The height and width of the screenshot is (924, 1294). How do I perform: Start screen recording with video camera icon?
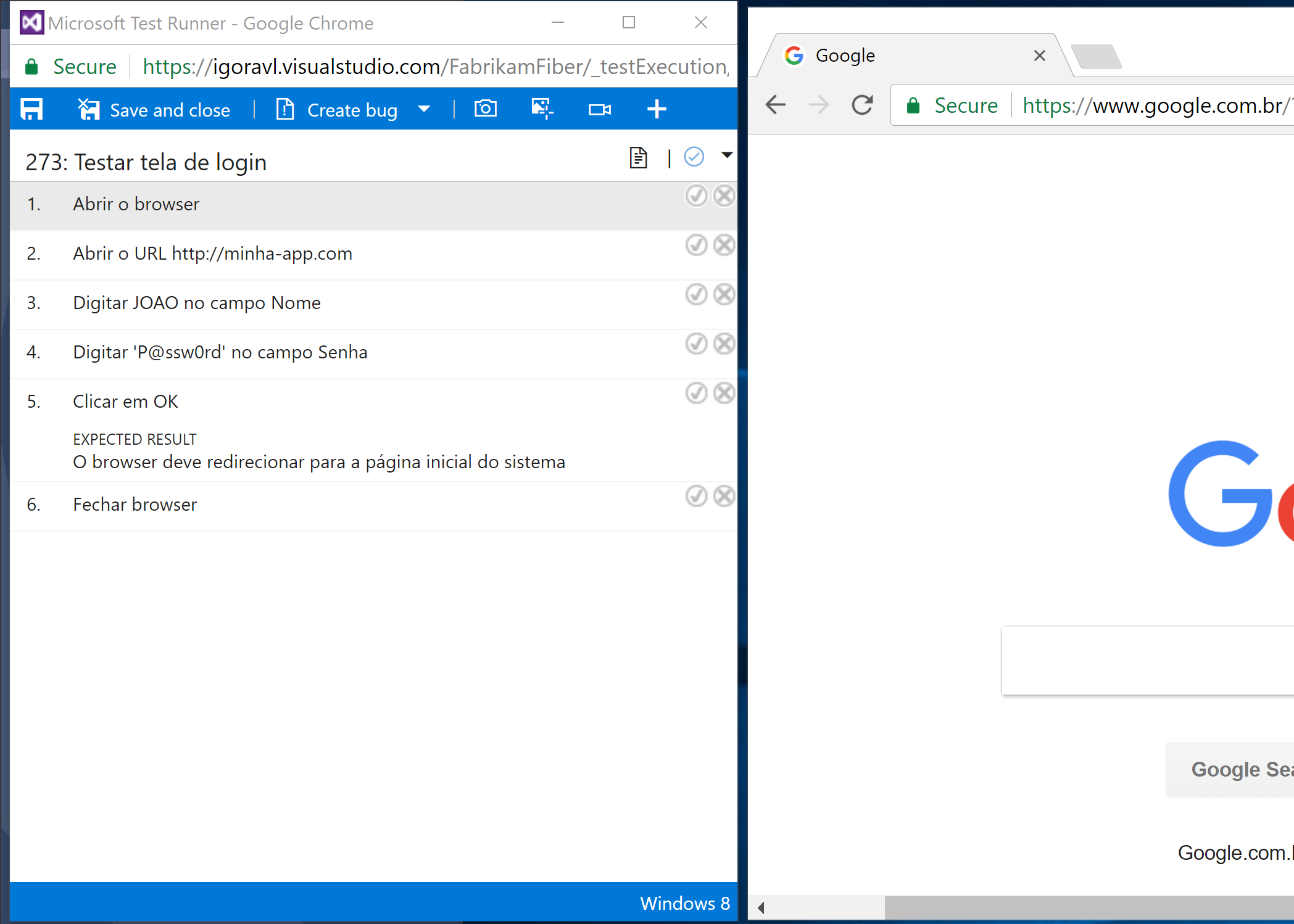tap(600, 109)
